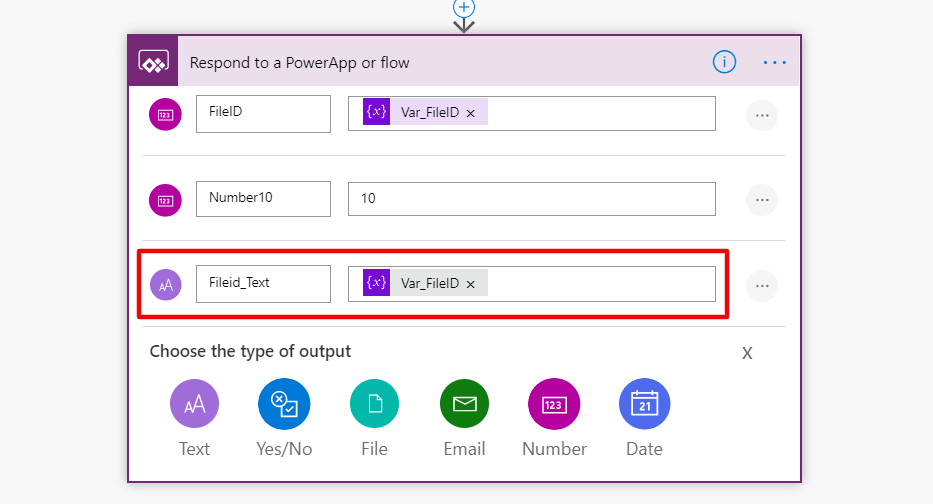Open options menu for Fileid_Text row
Image resolution: width=933 pixels, height=504 pixels.
click(762, 286)
